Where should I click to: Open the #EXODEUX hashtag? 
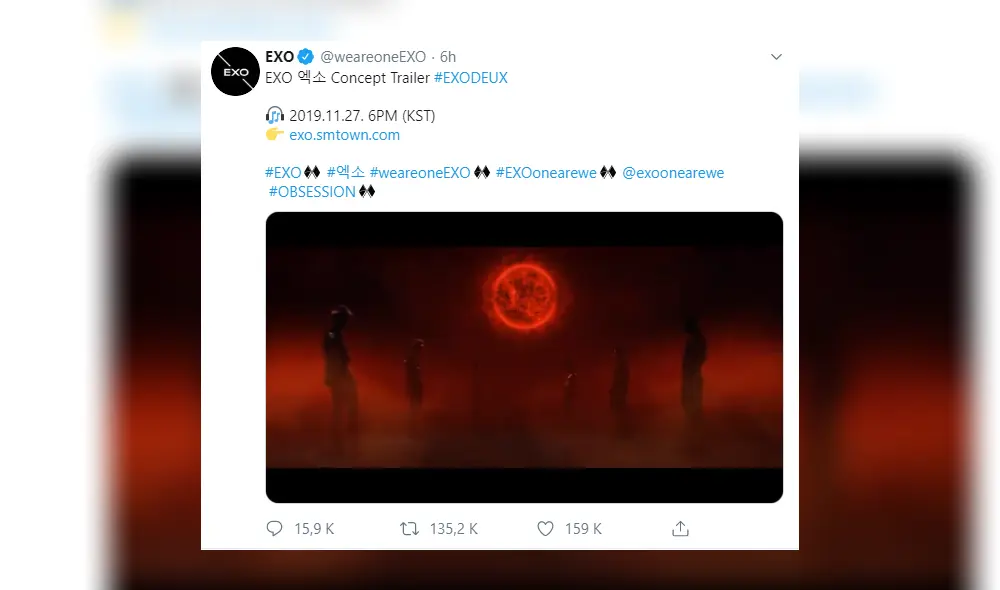click(x=470, y=77)
